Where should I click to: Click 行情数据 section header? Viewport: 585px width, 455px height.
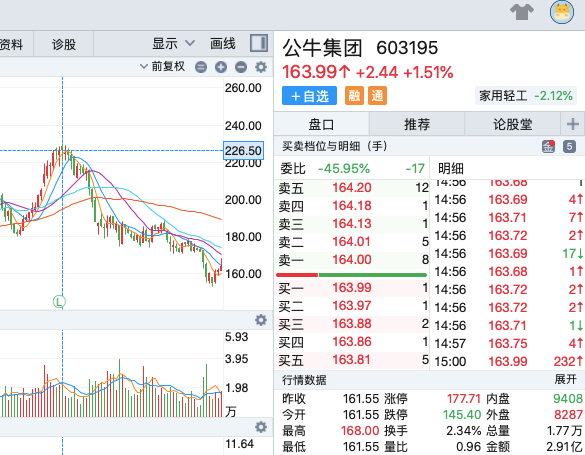tap(304, 380)
